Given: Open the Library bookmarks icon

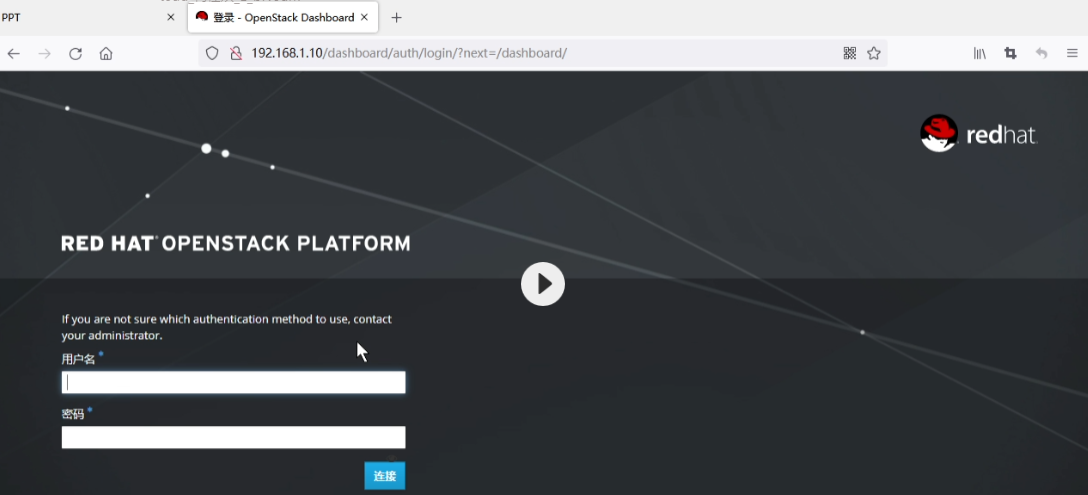Looking at the screenshot, I should pyautogui.click(x=979, y=53).
